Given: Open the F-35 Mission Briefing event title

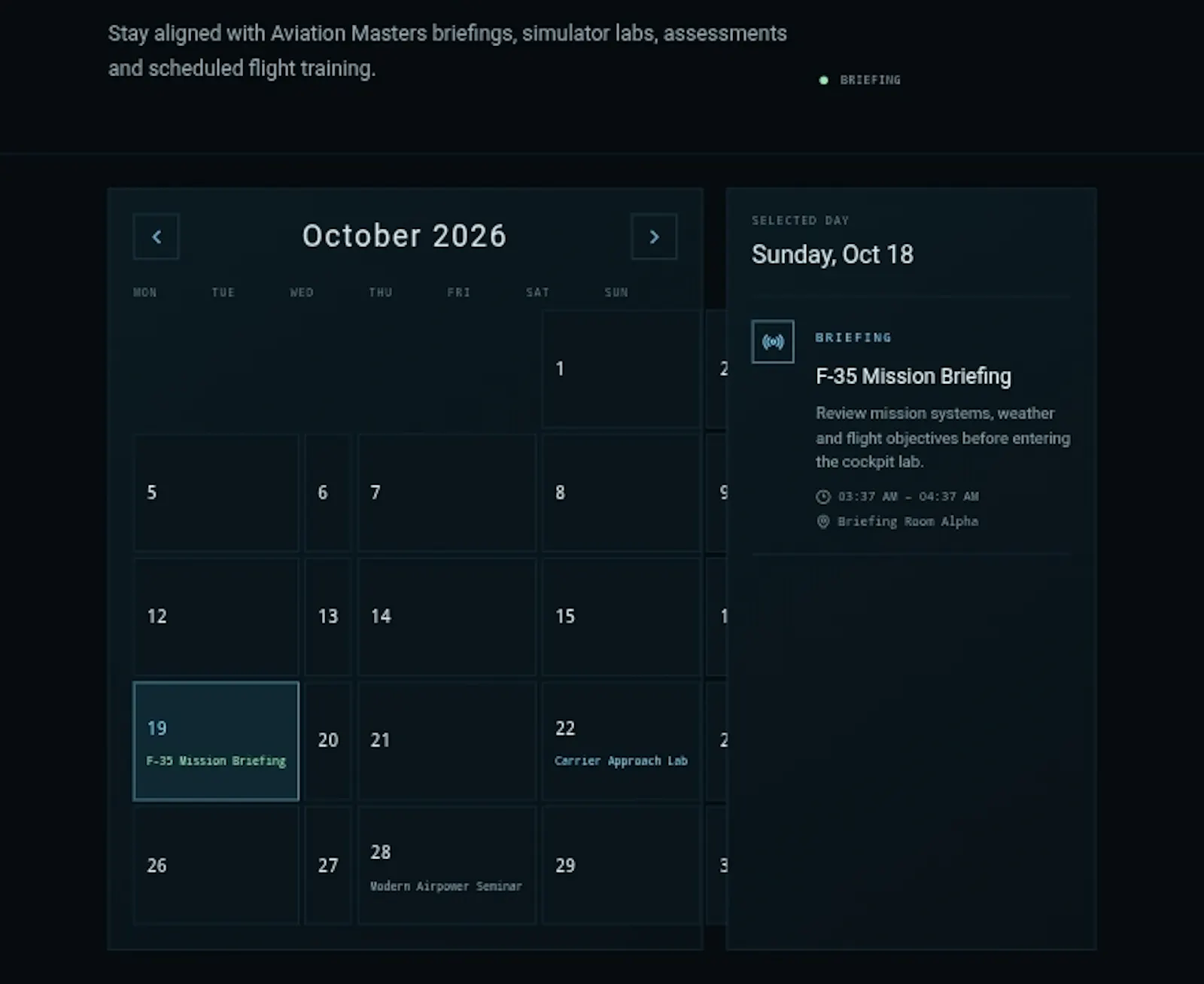Looking at the screenshot, I should pyautogui.click(x=914, y=376).
